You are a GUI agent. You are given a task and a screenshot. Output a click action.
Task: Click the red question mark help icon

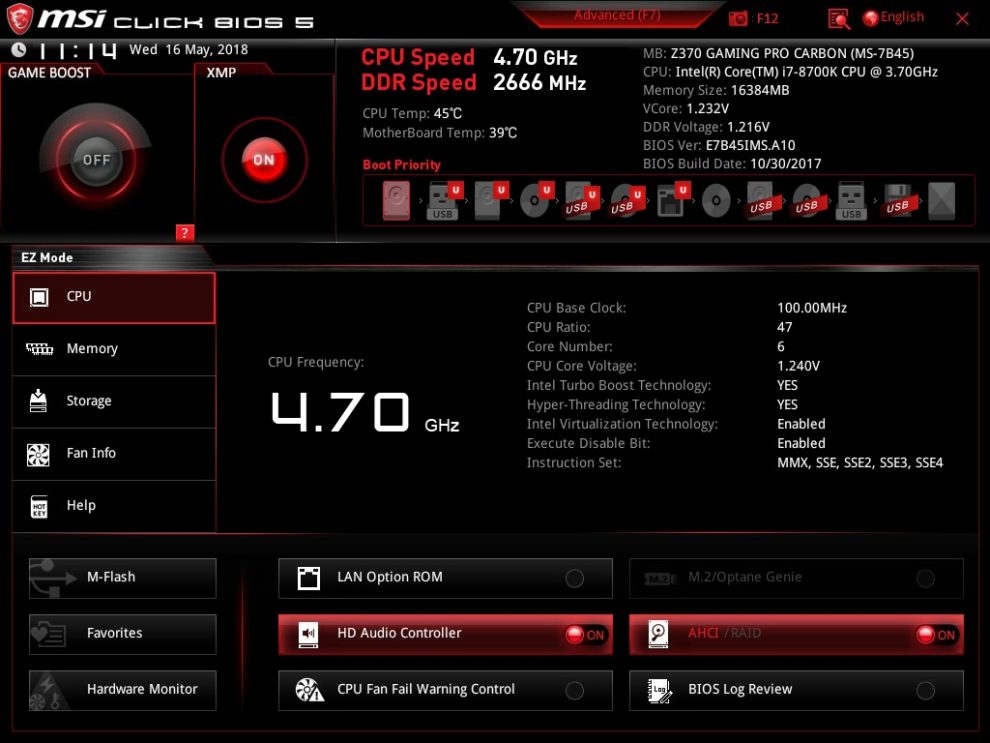[x=184, y=233]
